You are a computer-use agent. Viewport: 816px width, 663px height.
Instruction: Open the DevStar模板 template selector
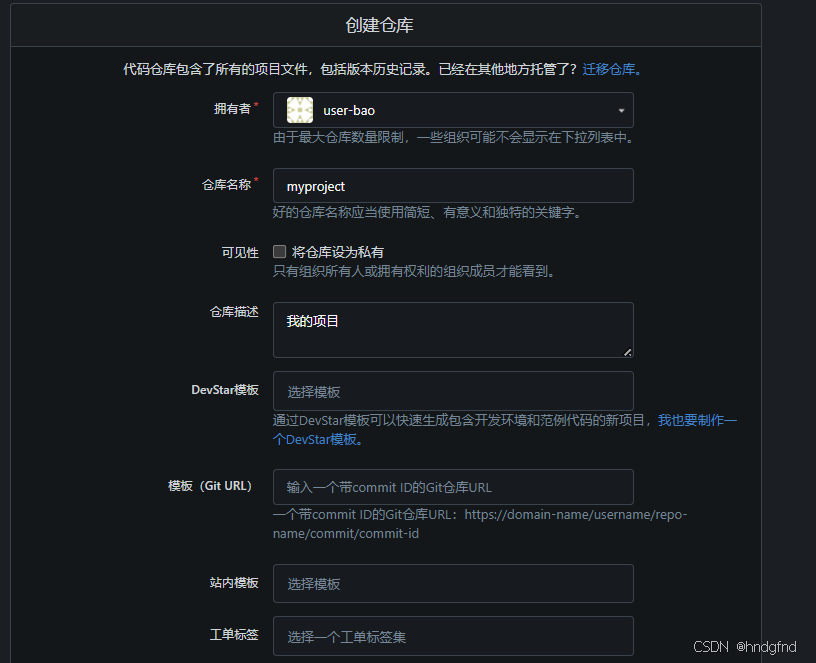(452, 391)
